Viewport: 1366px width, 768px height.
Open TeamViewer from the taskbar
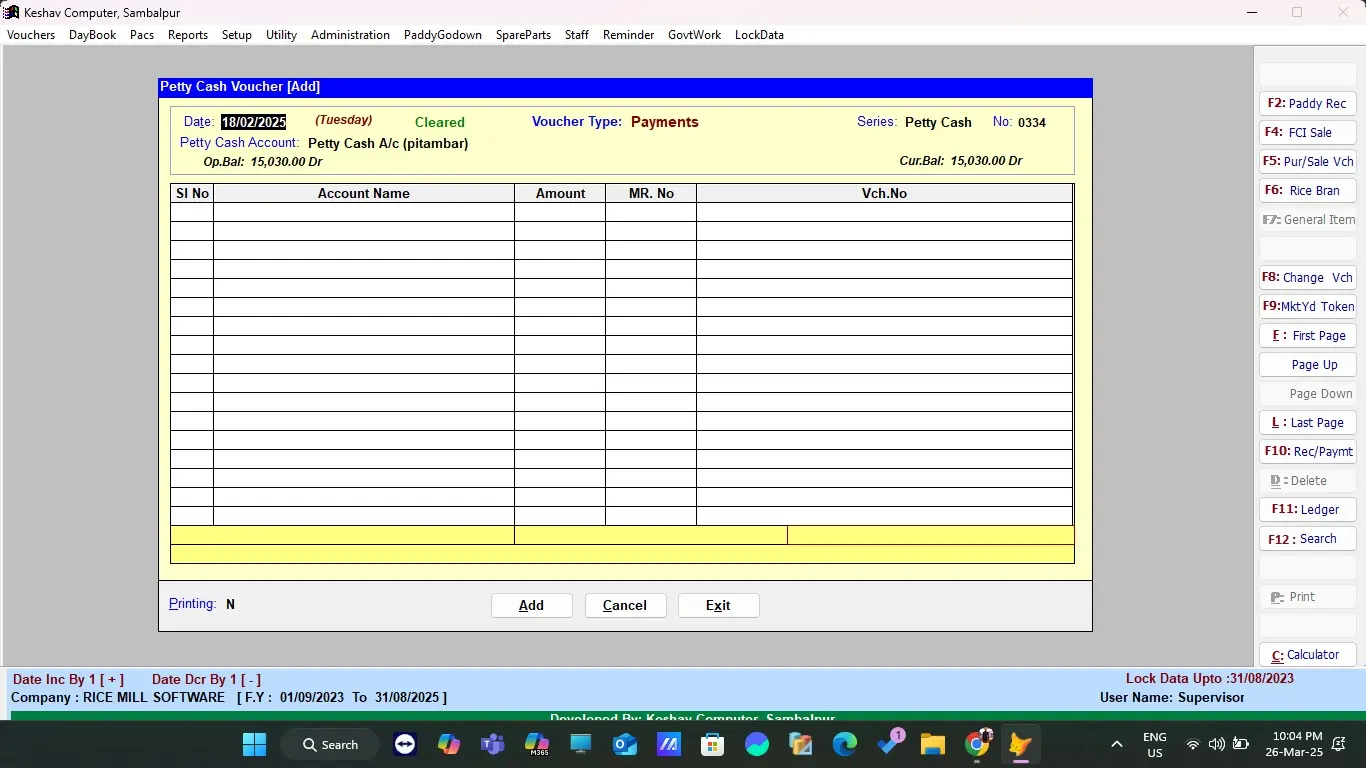tap(405, 745)
